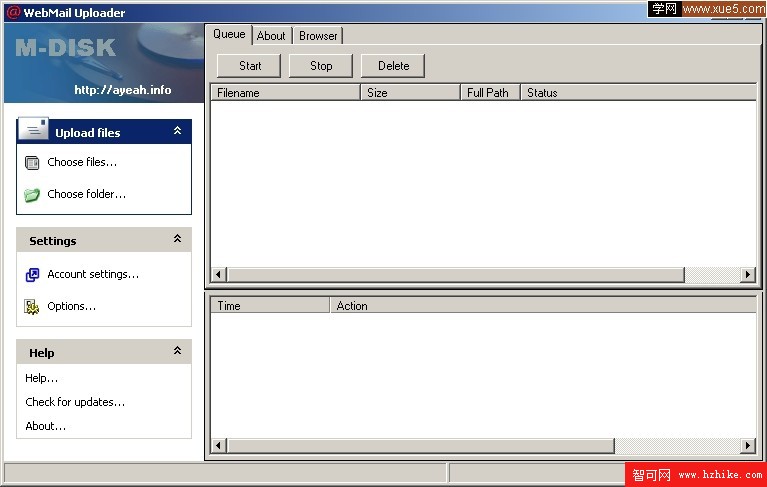Image resolution: width=767 pixels, height=487 pixels.
Task: Visit the http://ayeah.info link
Action: coord(123,90)
